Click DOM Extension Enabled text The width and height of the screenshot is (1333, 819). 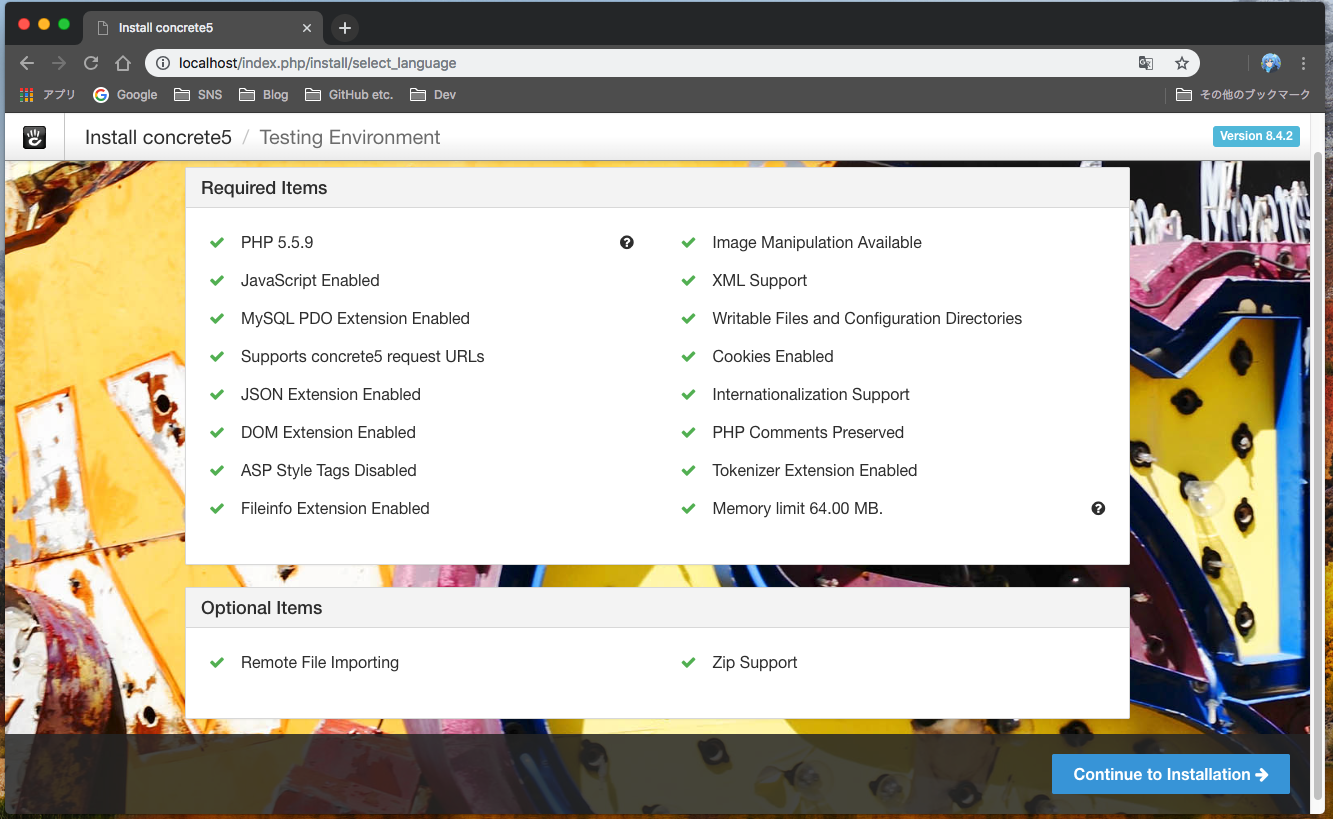(x=328, y=432)
